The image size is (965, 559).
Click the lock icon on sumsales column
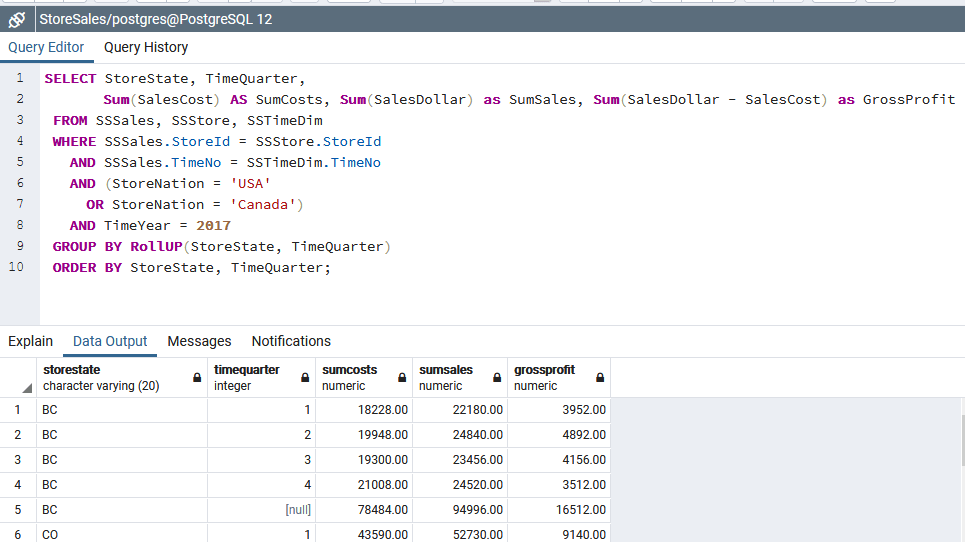point(497,378)
